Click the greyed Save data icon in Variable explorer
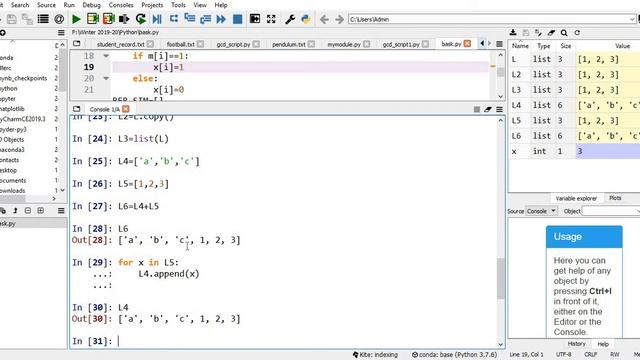 pos(526,33)
